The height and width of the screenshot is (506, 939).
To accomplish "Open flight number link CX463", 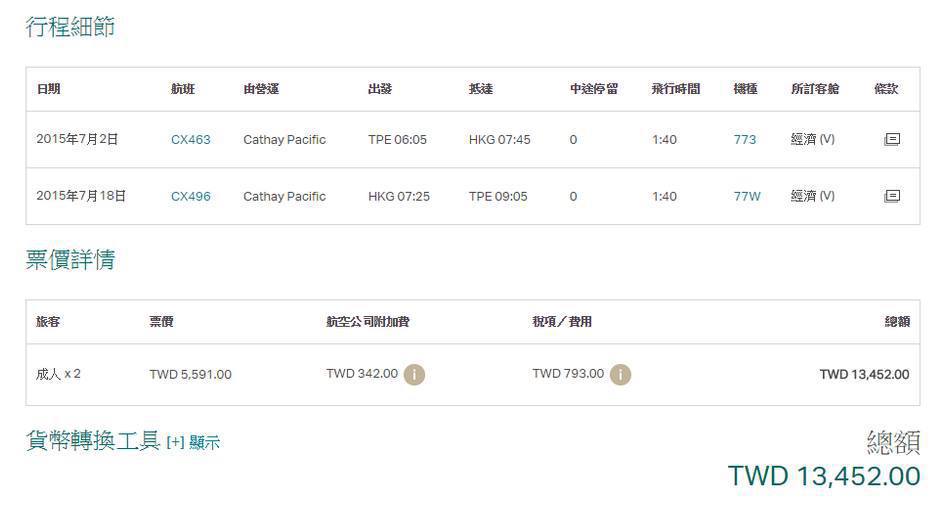I will click(190, 140).
